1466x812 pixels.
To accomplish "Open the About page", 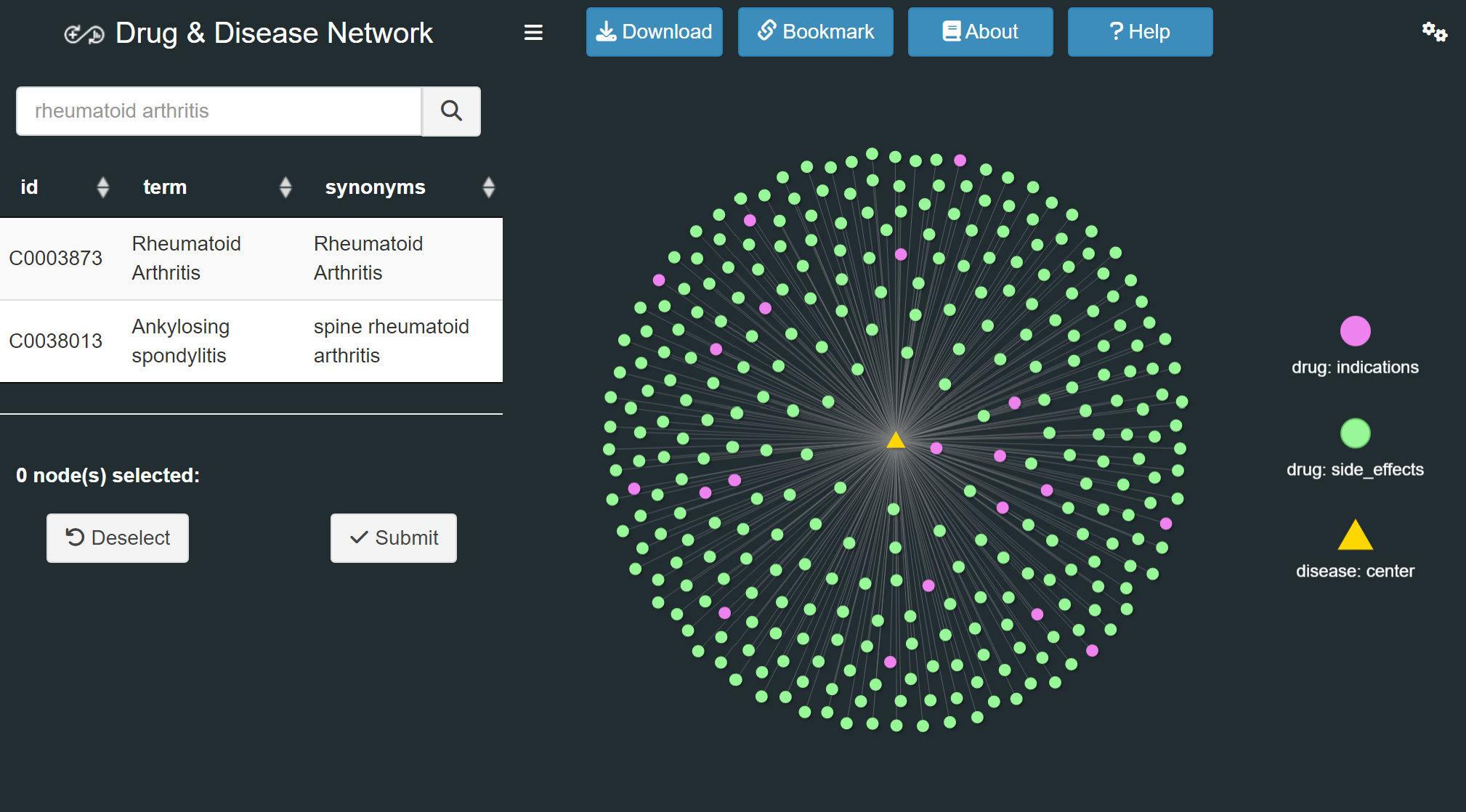I will (980, 32).
